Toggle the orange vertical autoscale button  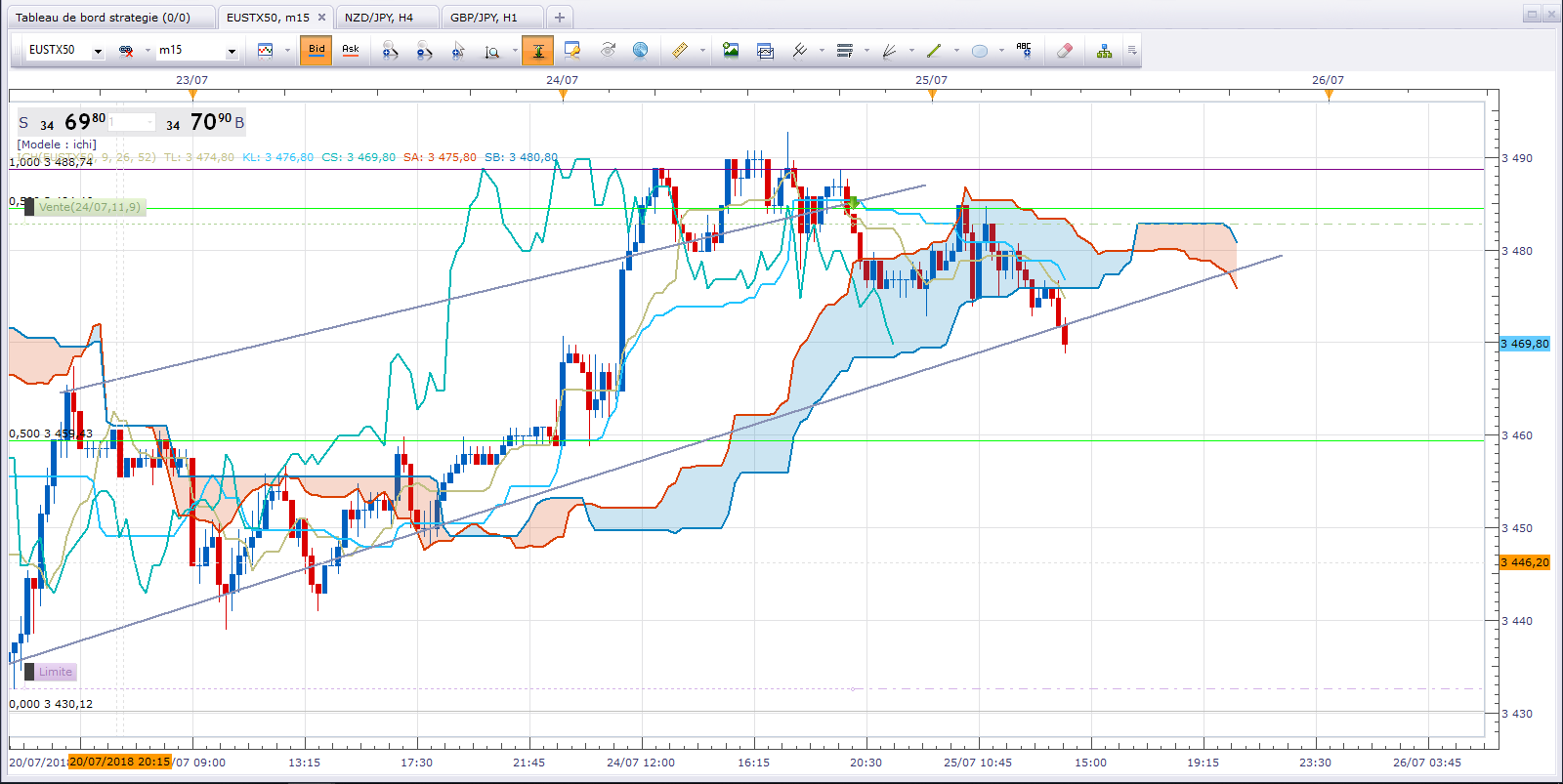coord(537,51)
